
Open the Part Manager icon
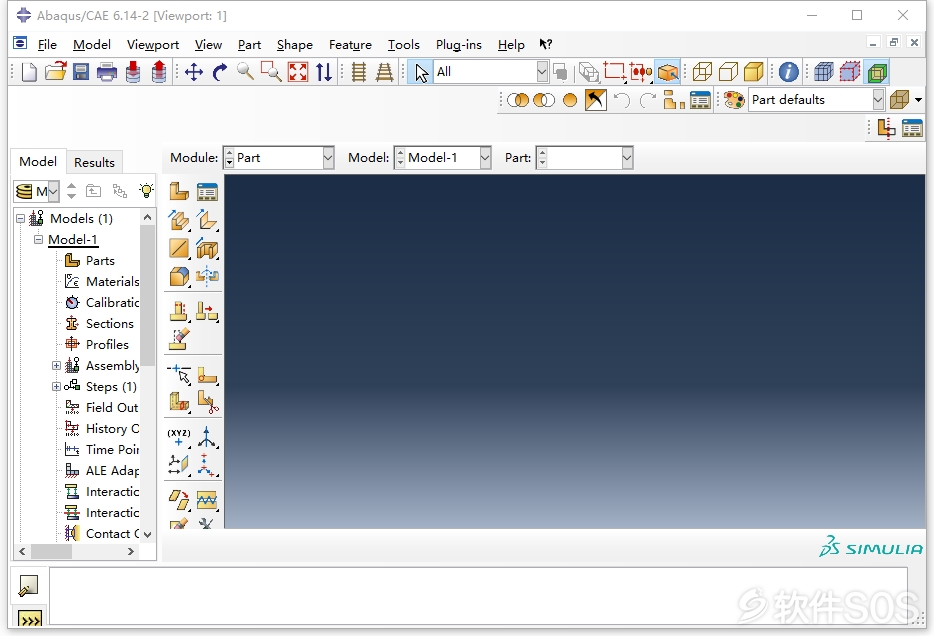click(x=207, y=192)
